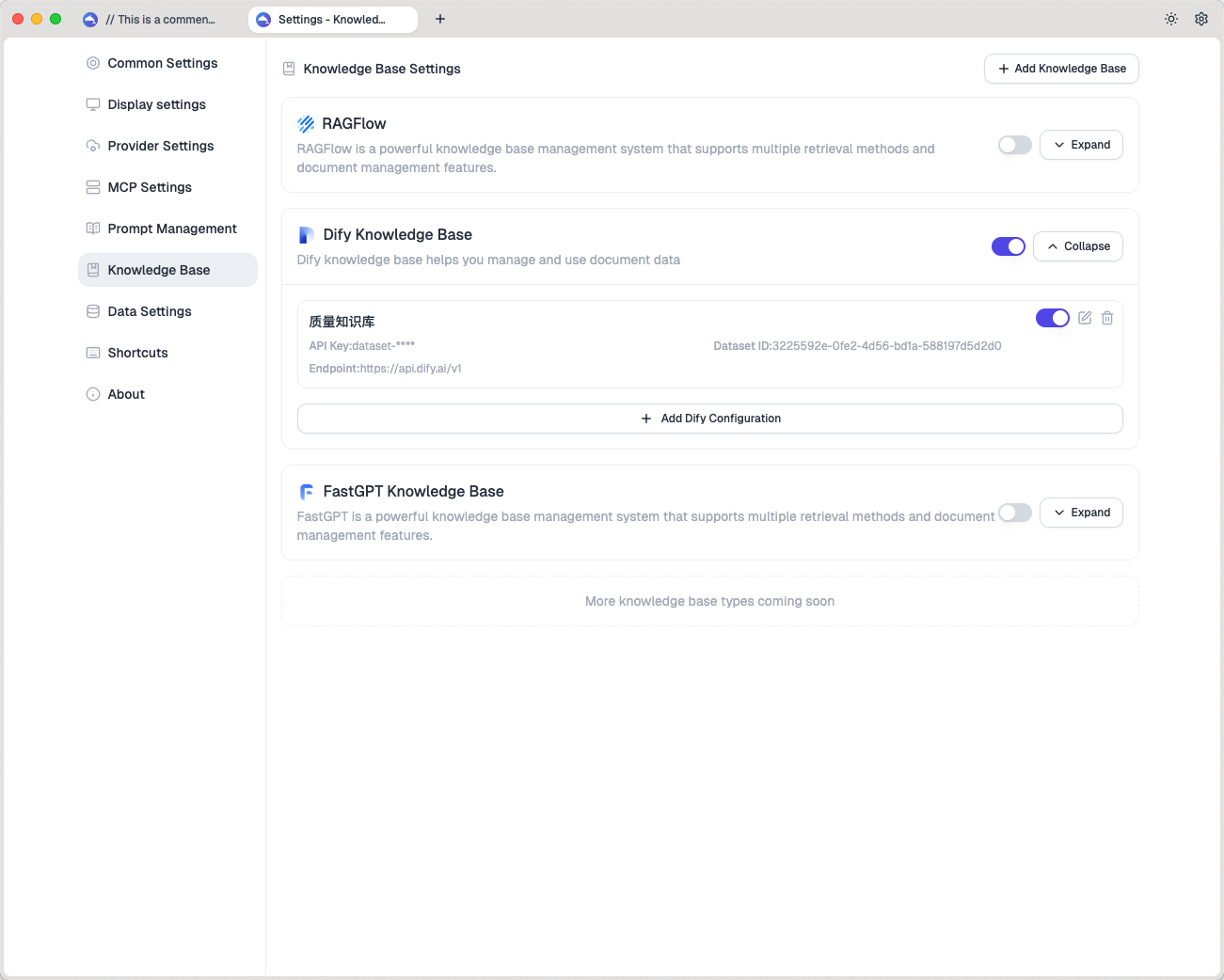Image resolution: width=1224 pixels, height=980 pixels.
Task: Expand the FastGPT Knowledge Base section
Action: [1081, 513]
